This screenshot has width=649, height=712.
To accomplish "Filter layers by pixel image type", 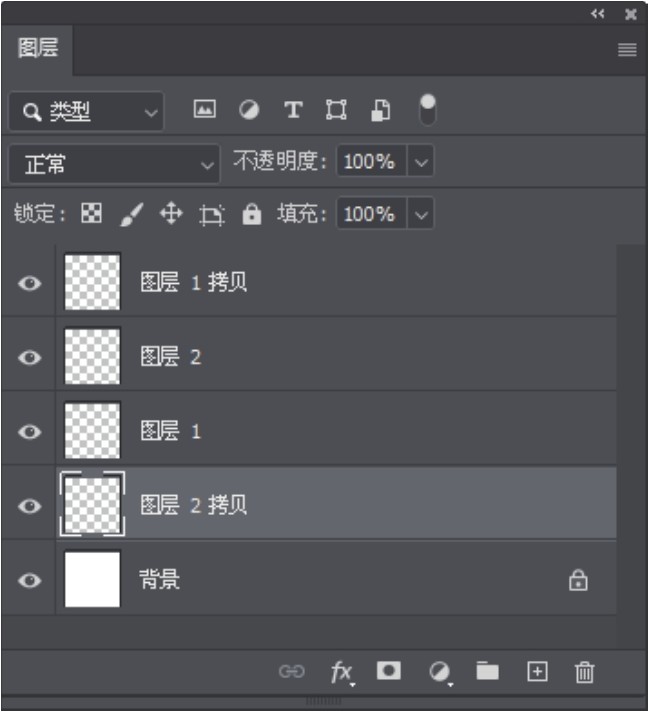I will click(x=204, y=109).
